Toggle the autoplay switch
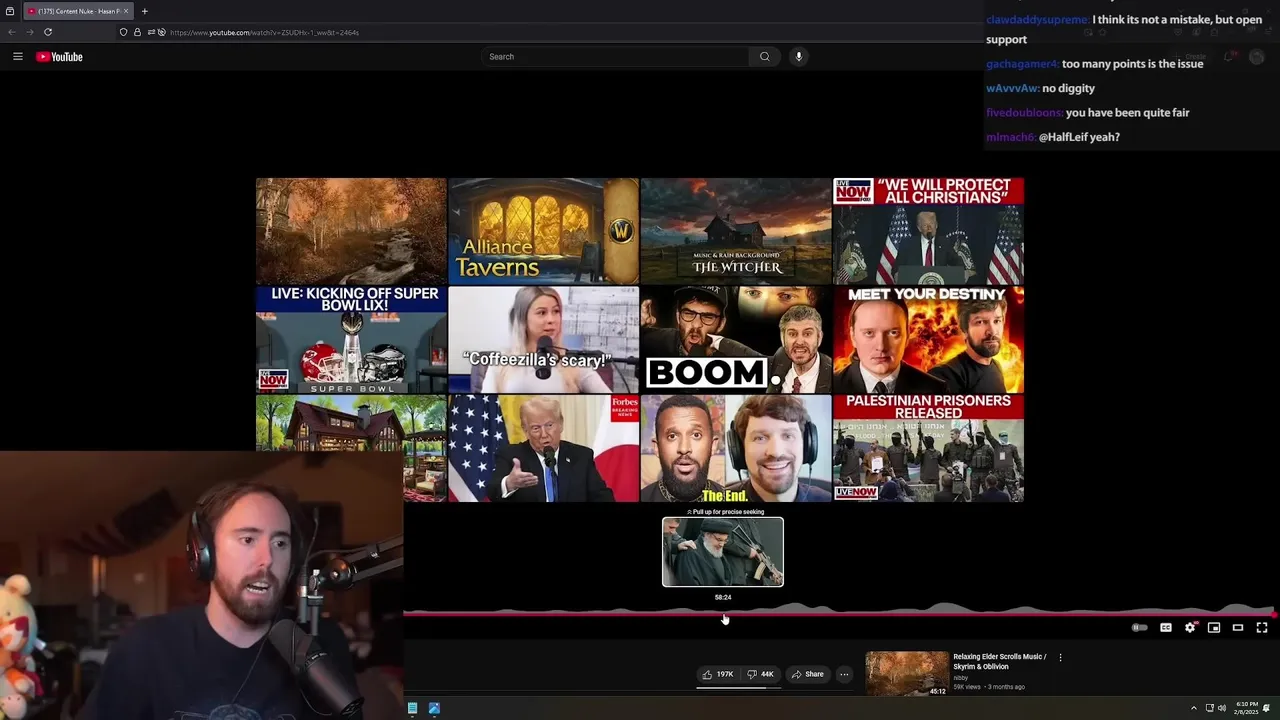 [x=1139, y=628]
